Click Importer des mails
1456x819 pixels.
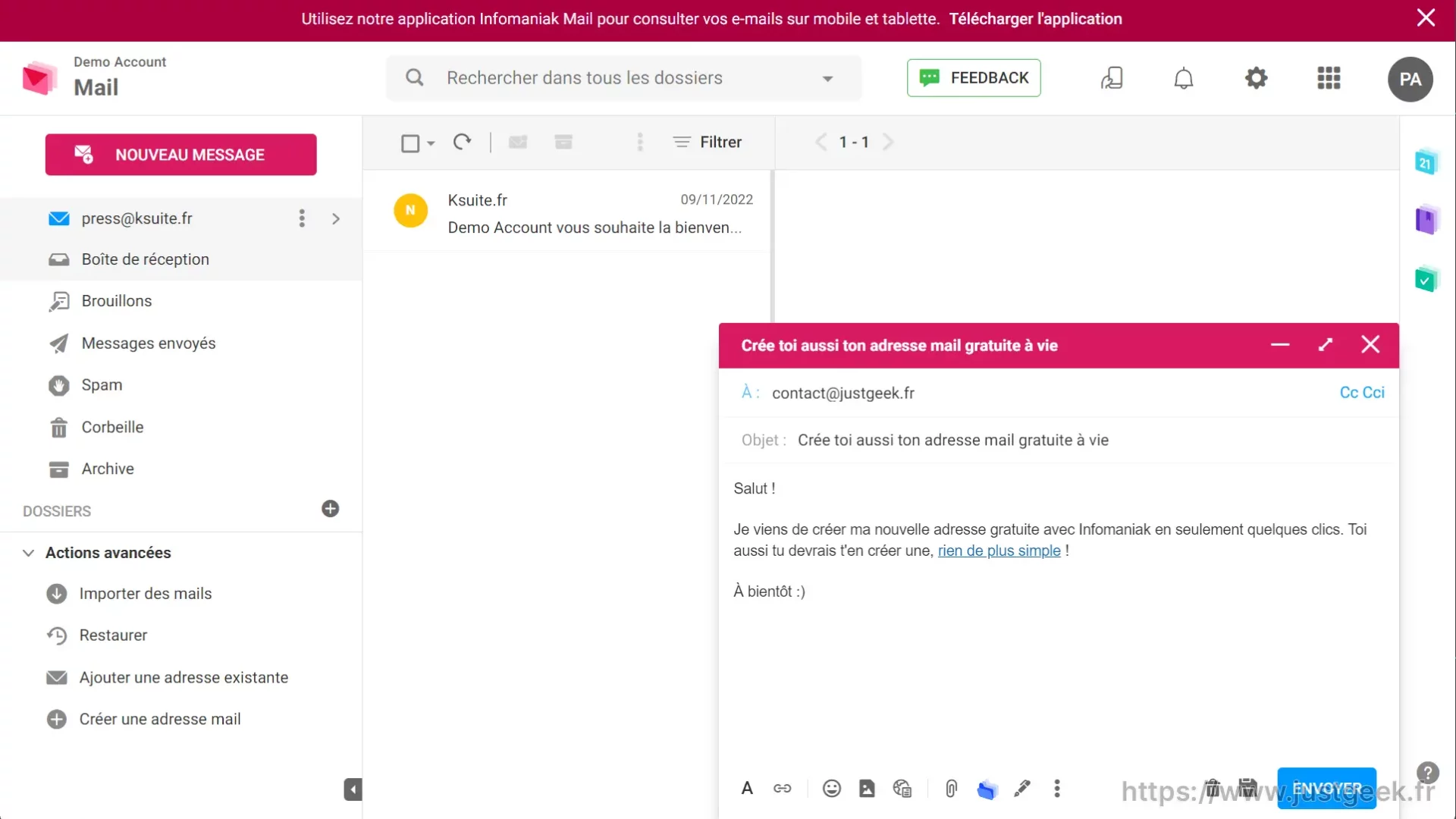(145, 594)
